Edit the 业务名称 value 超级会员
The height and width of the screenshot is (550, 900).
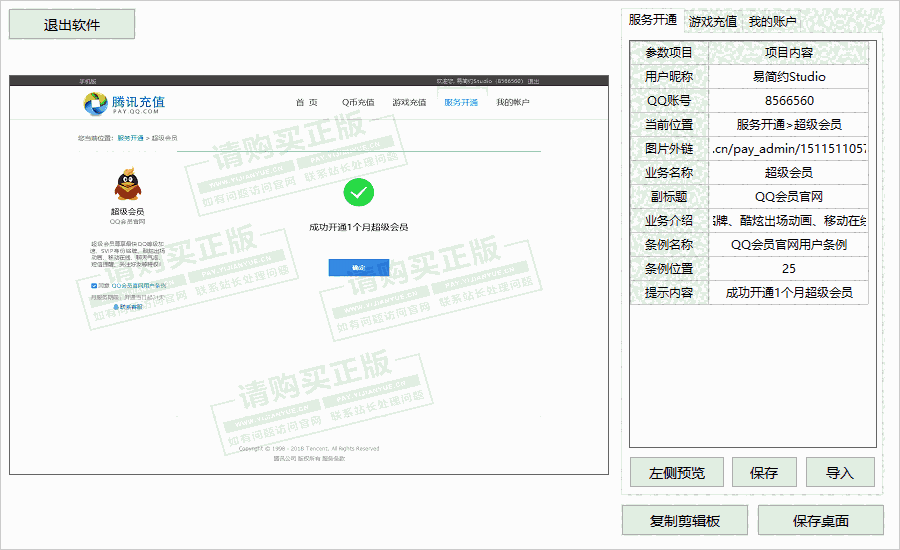pos(789,173)
